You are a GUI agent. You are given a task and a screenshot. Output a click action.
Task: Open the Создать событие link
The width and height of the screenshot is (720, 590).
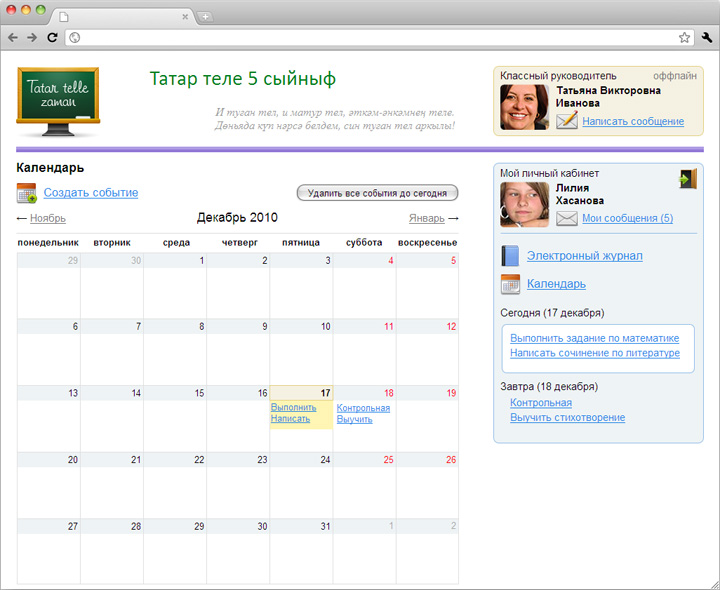coord(91,192)
